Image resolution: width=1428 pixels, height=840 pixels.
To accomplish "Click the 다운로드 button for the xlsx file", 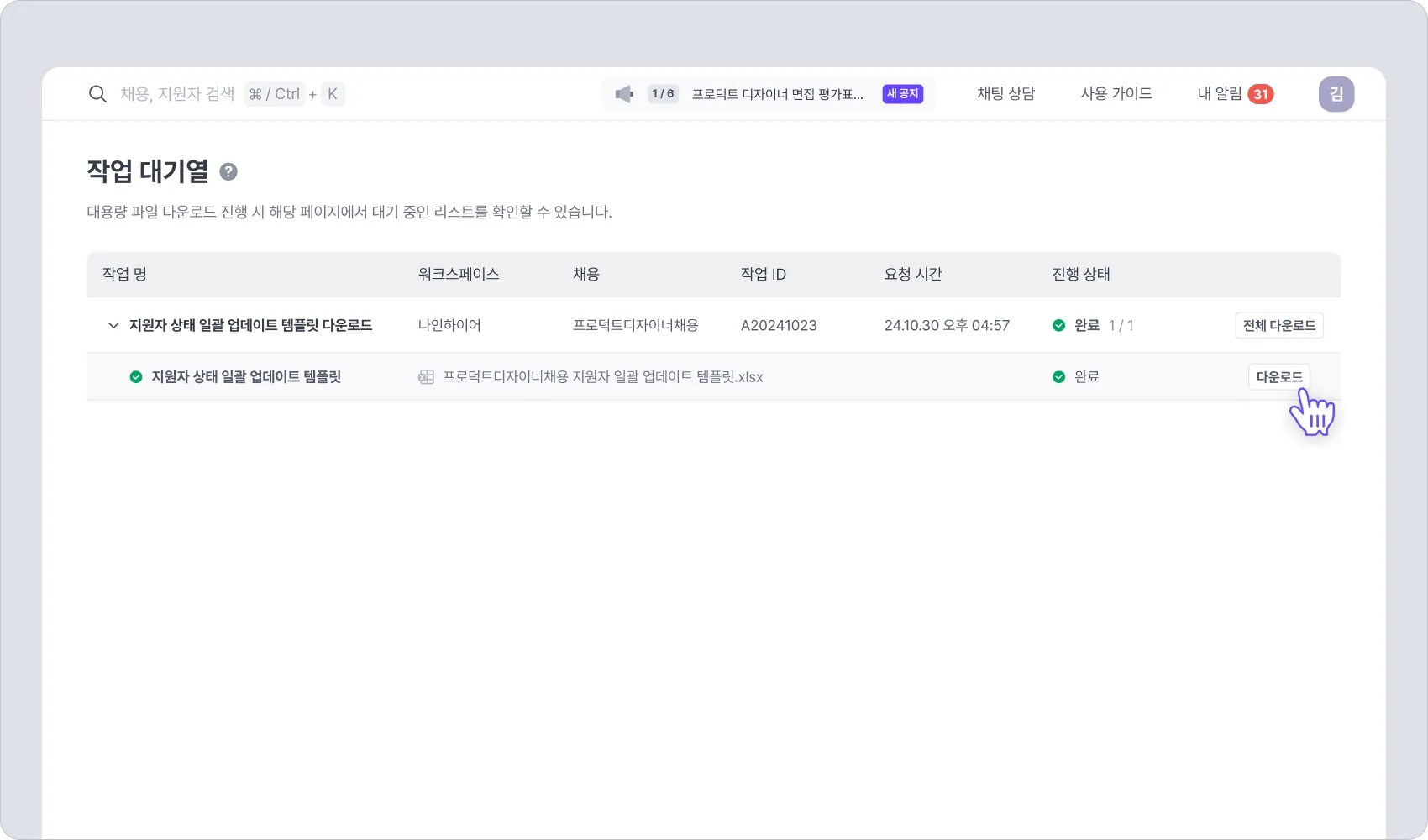I will [1278, 377].
